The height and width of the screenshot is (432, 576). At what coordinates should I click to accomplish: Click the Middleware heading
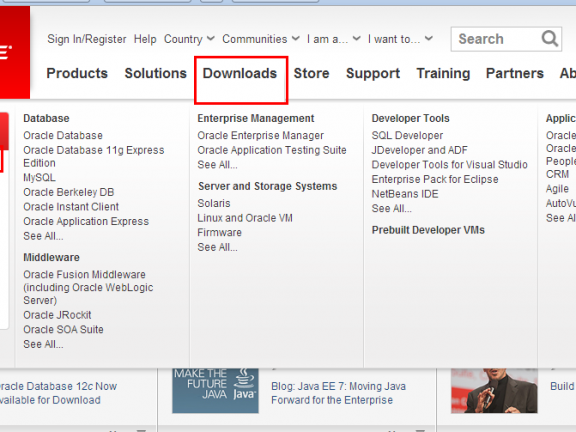51,258
